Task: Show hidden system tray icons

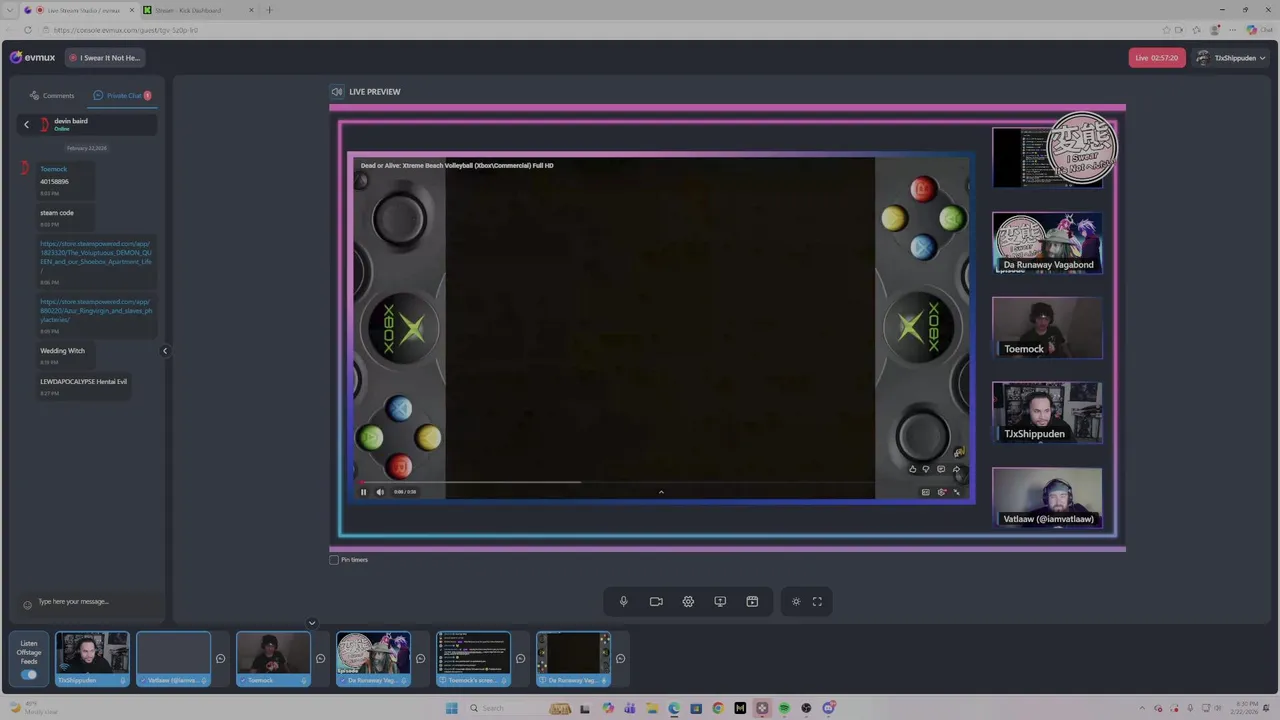Action: pyautogui.click(x=1141, y=708)
